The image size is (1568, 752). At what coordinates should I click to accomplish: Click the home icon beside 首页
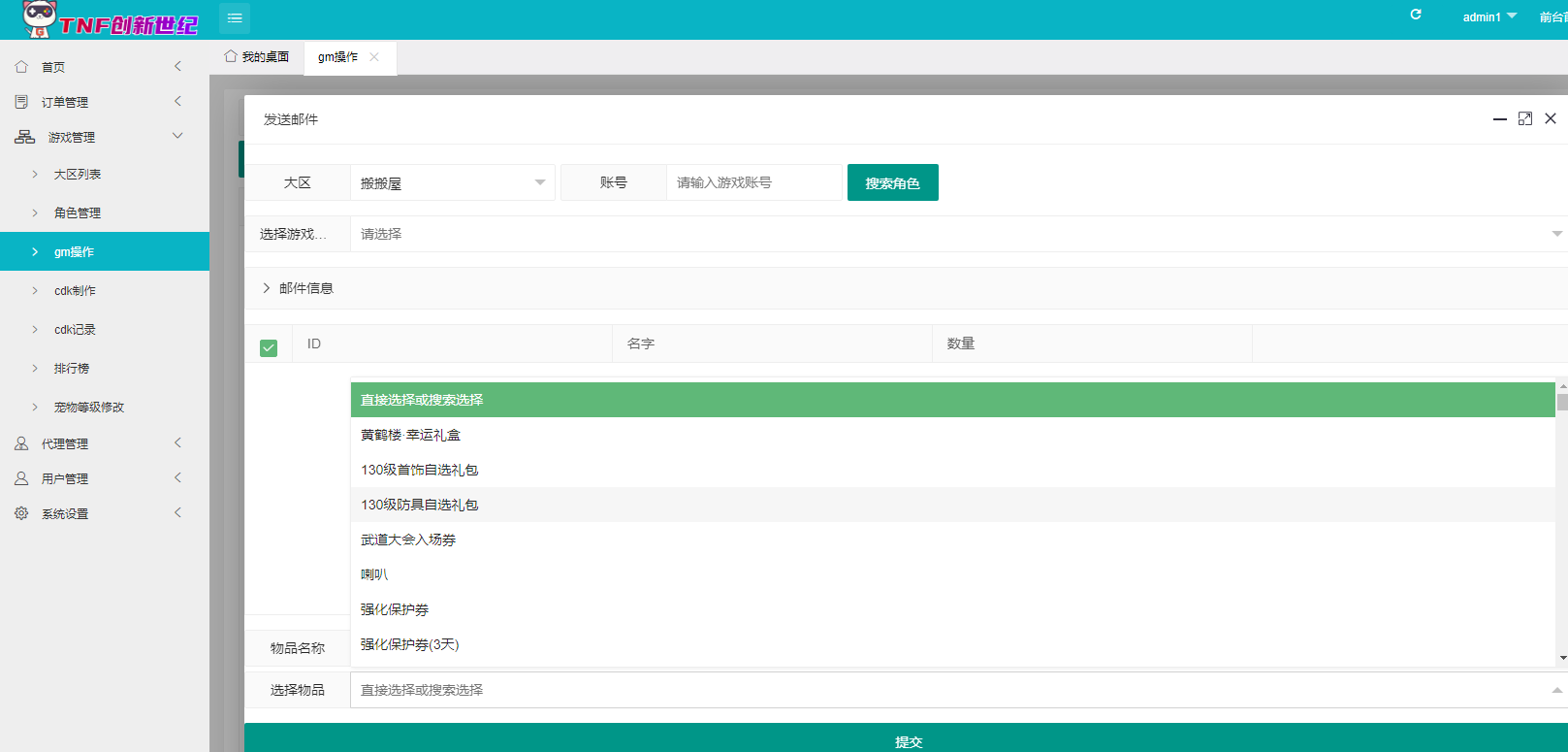click(x=21, y=67)
